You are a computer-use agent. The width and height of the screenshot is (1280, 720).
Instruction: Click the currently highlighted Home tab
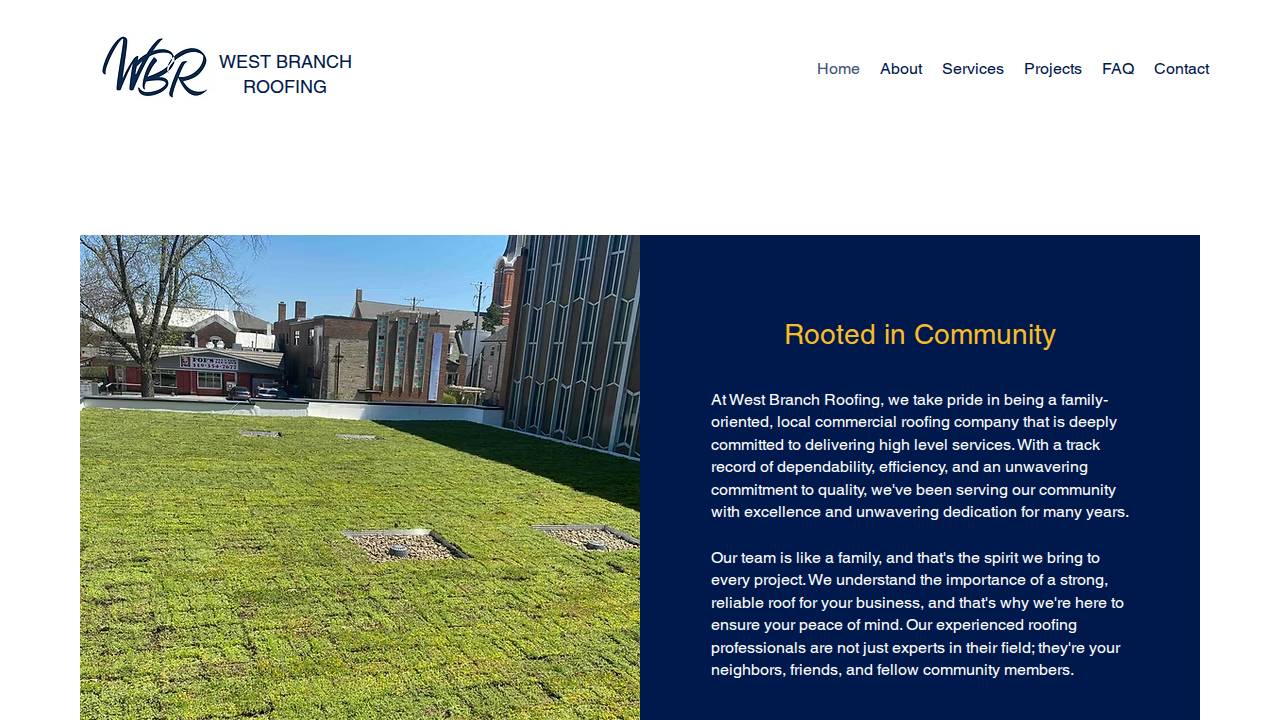click(x=838, y=69)
